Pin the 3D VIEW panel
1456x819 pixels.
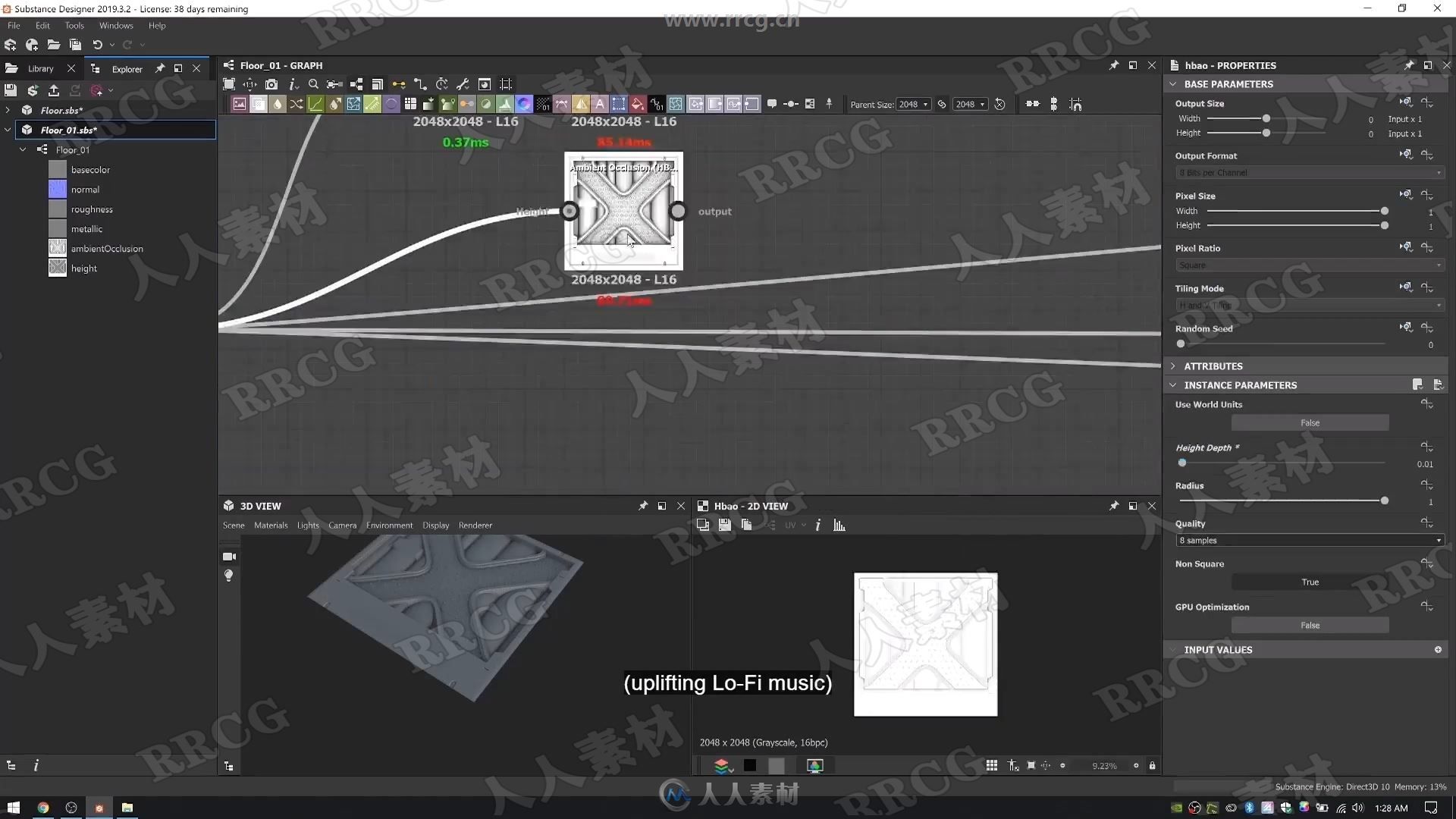643,506
